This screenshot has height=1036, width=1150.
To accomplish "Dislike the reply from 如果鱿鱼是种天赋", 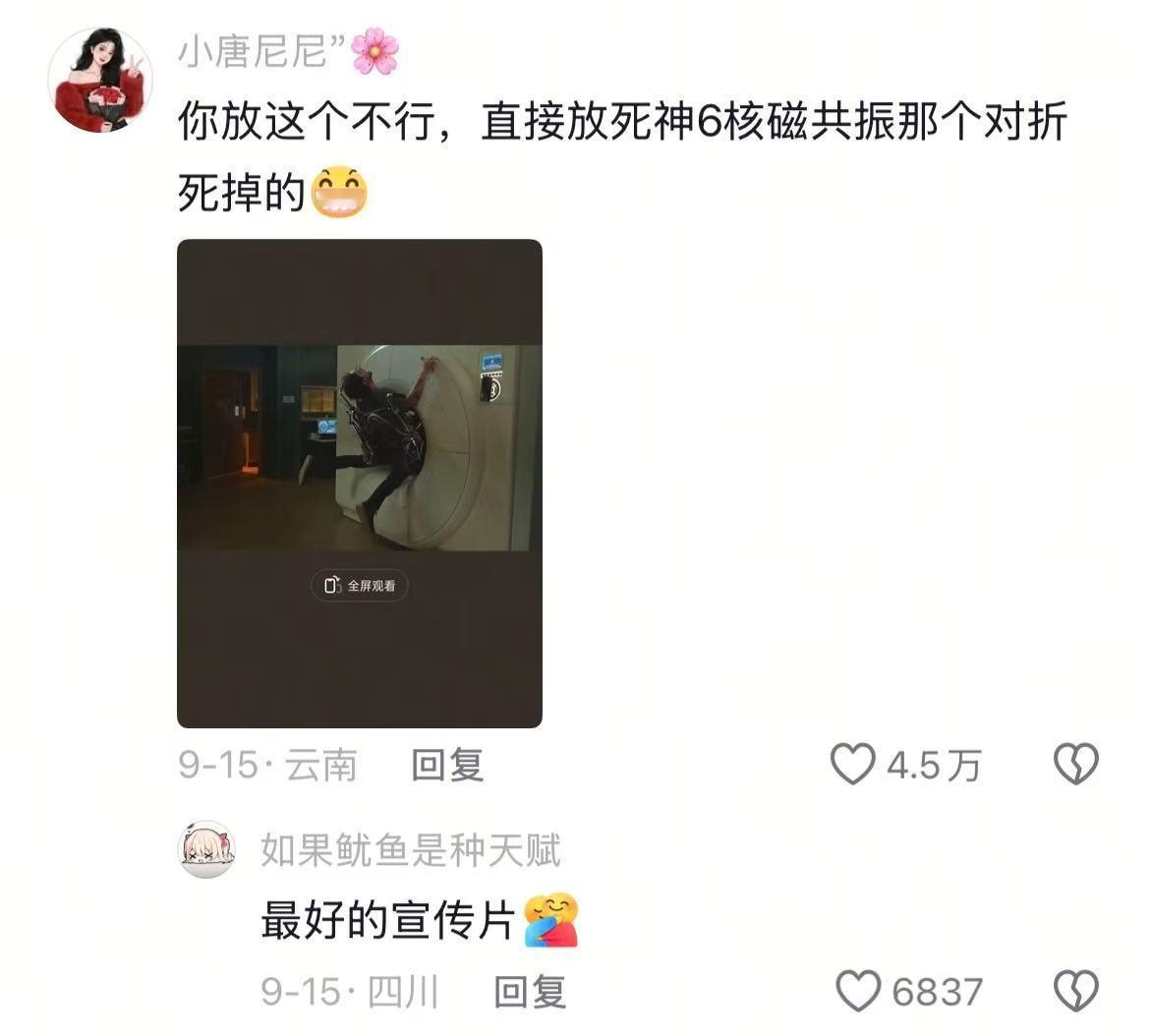I will point(1075,991).
